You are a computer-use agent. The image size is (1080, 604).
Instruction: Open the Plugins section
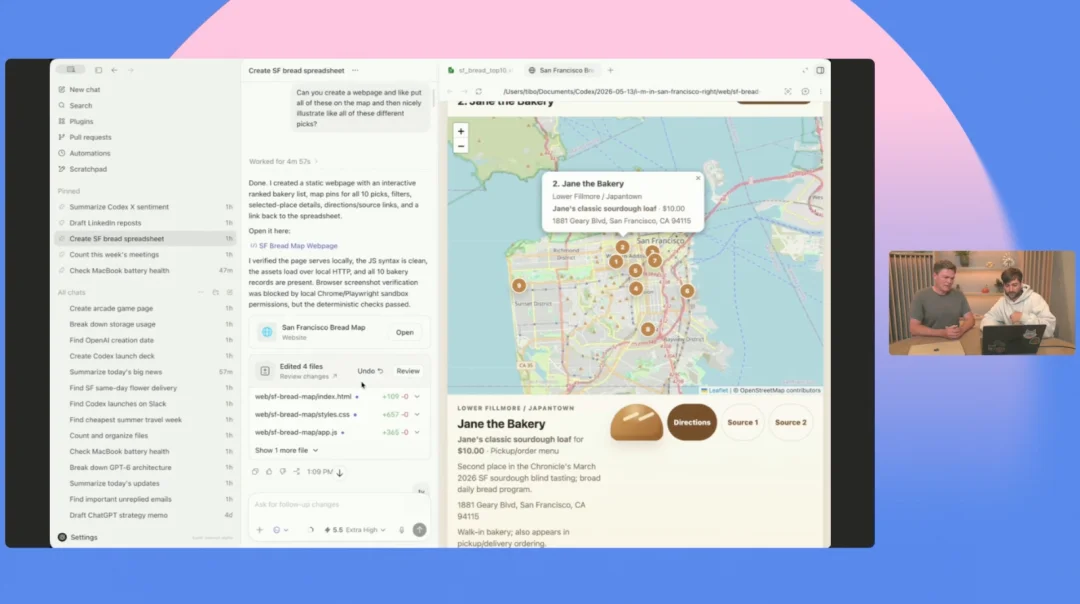click(x=75, y=121)
